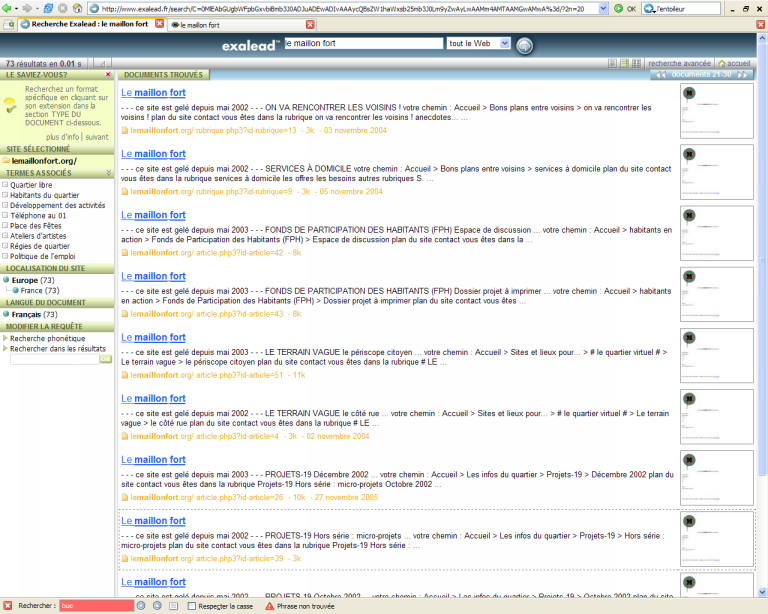Go back with the green back arrow
The width and height of the screenshot is (768, 614).
click(6, 8)
